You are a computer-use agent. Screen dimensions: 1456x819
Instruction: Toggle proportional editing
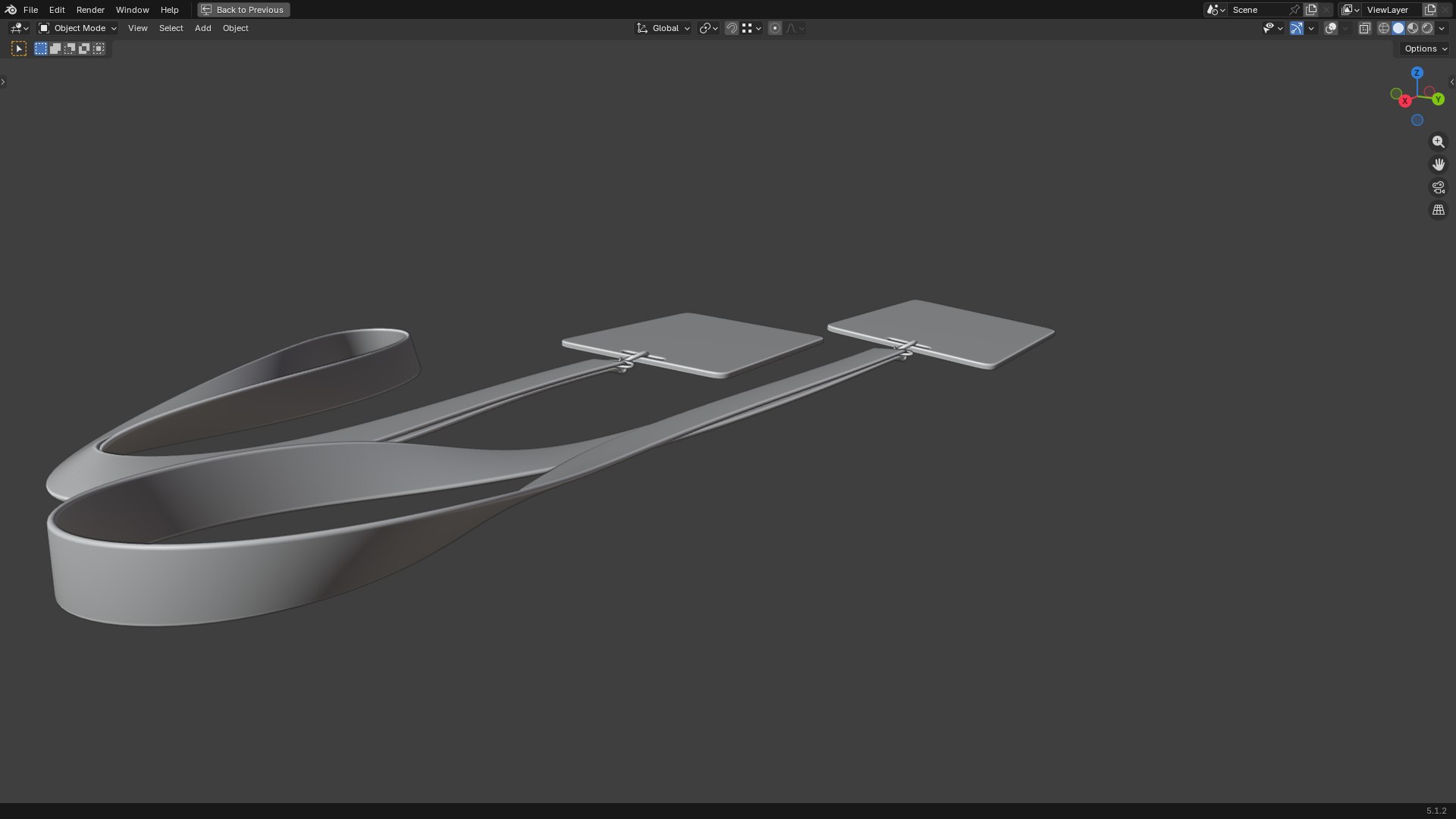point(775,28)
